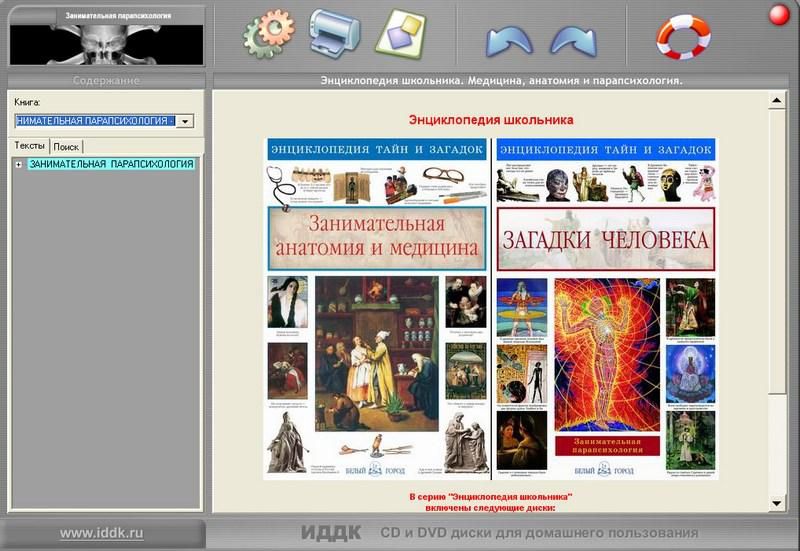Switch to the Тексты tab
Viewport: 800px width, 551px height.
(29, 146)
